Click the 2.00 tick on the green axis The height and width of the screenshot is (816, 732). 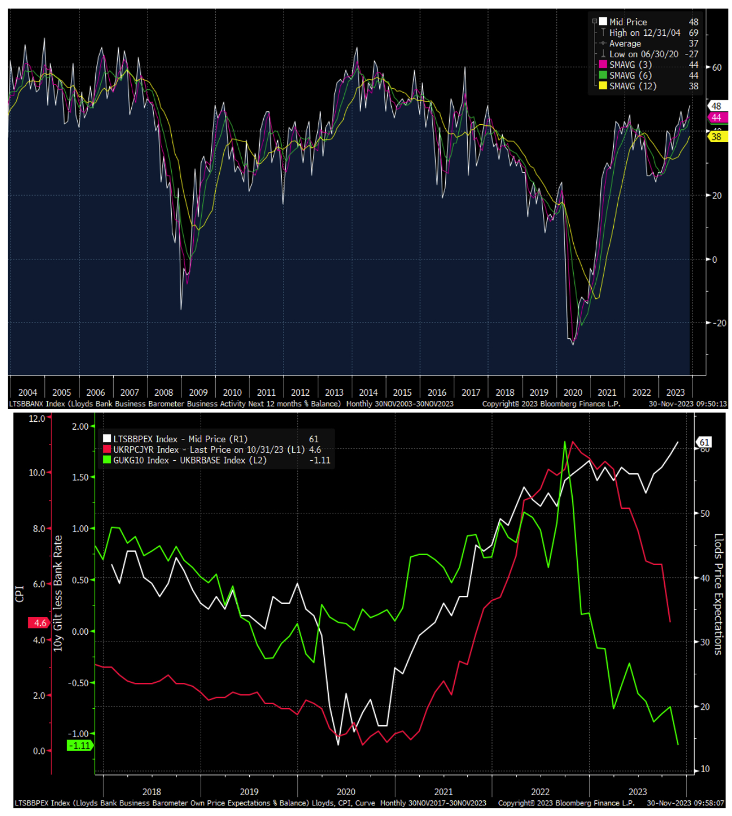(x=80, y=427)
